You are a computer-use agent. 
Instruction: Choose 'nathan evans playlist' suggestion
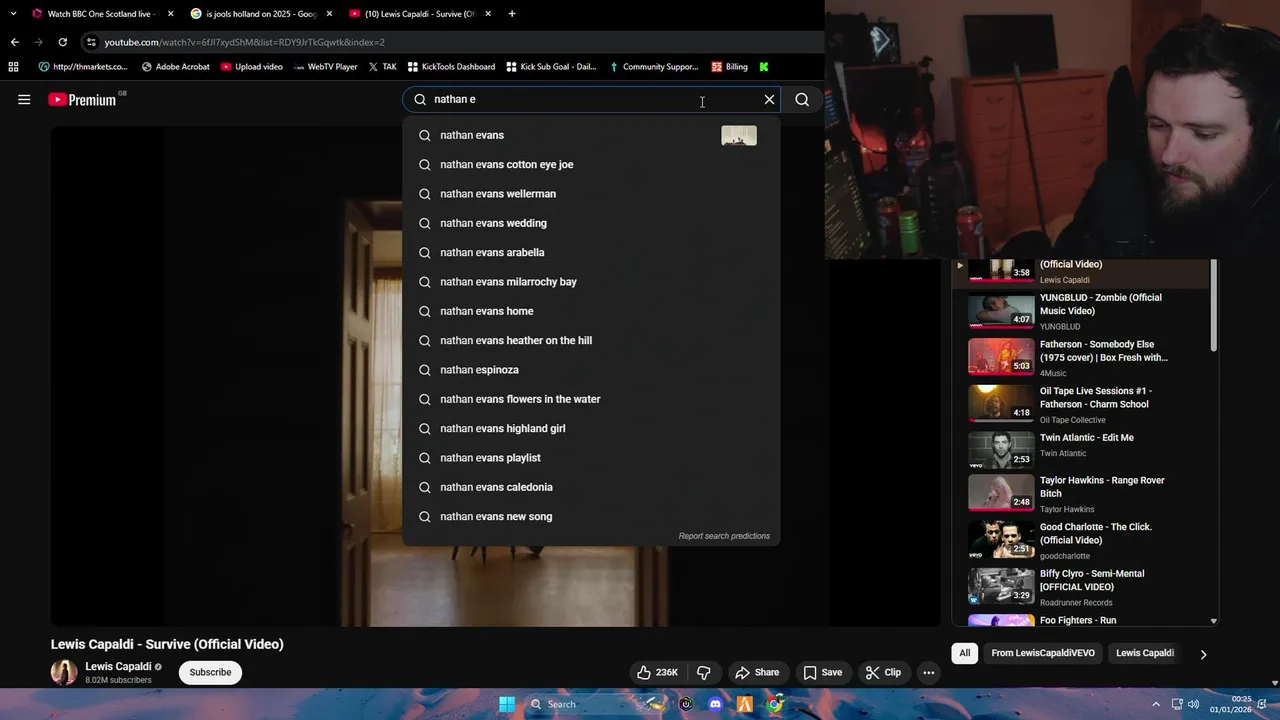591,458
